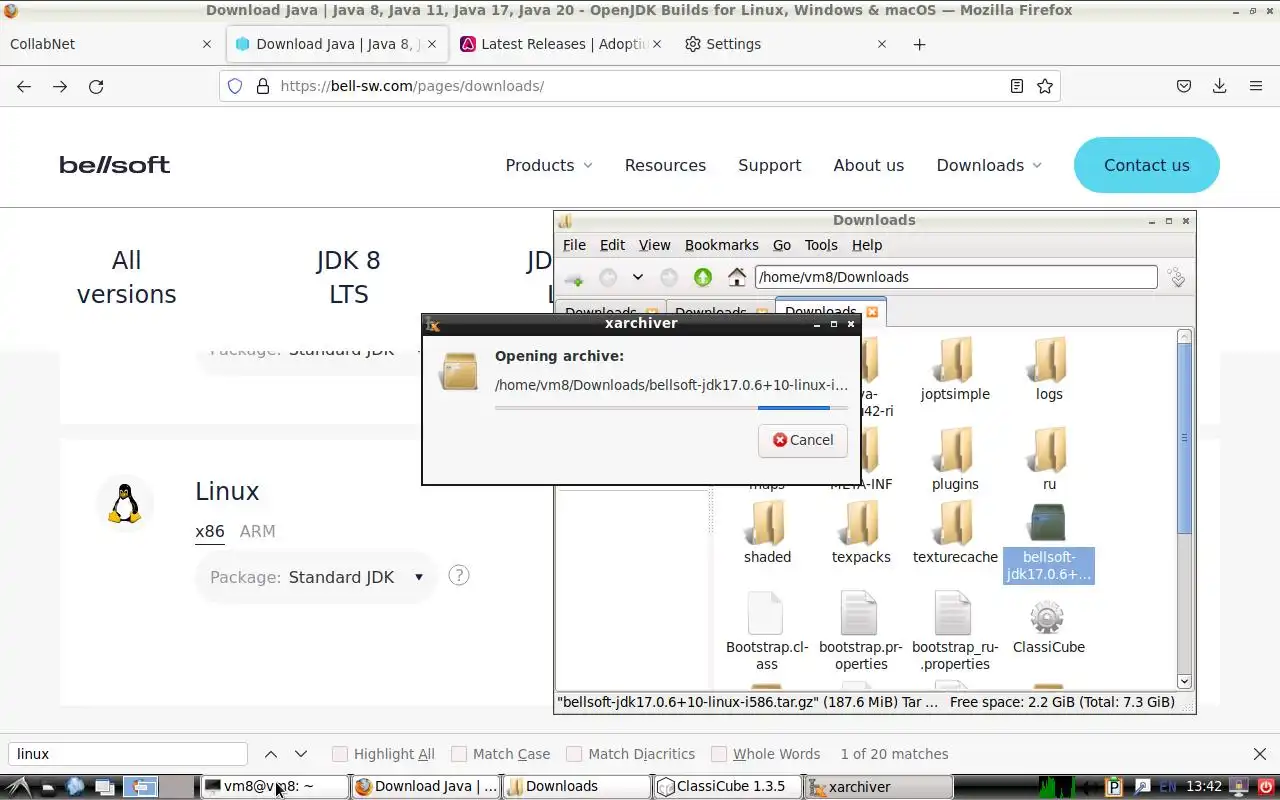Expand the Downloads menu on bellsoft site

[x=989, y=165]
